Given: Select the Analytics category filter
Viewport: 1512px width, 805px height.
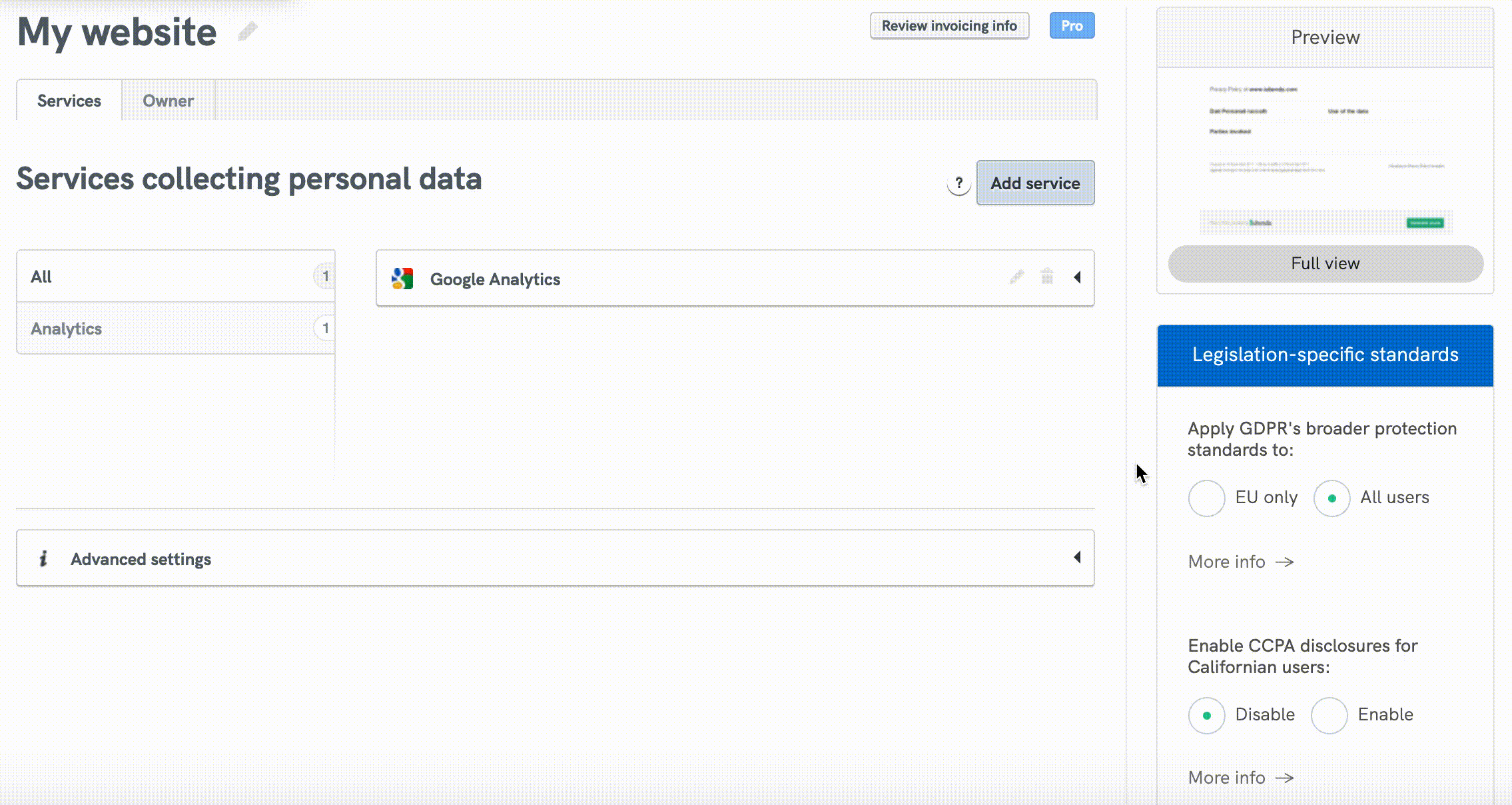Looking at the screenshot, I should [x=66, y=328].
